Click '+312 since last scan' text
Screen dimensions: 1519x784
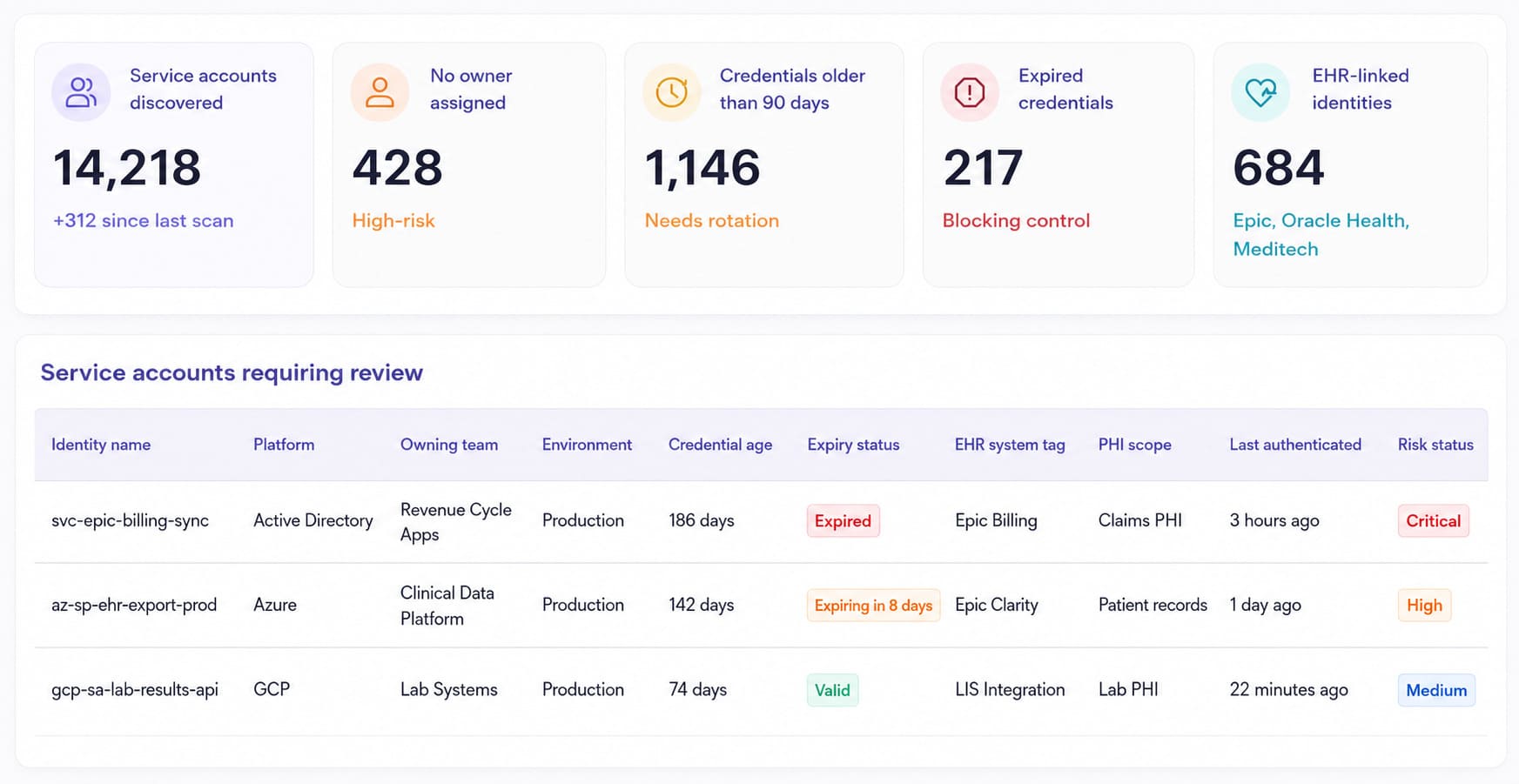pos(144,221)
